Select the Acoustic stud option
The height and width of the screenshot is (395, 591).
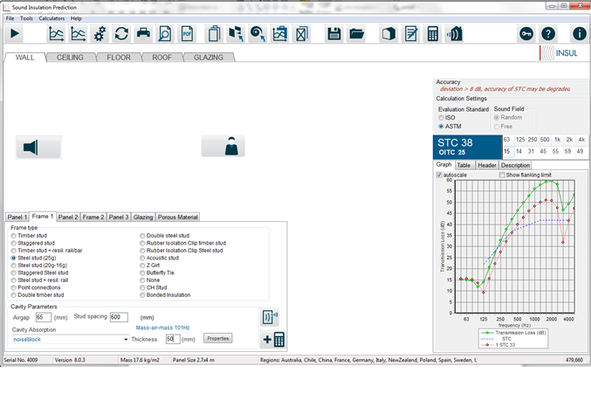pos(142,258)
